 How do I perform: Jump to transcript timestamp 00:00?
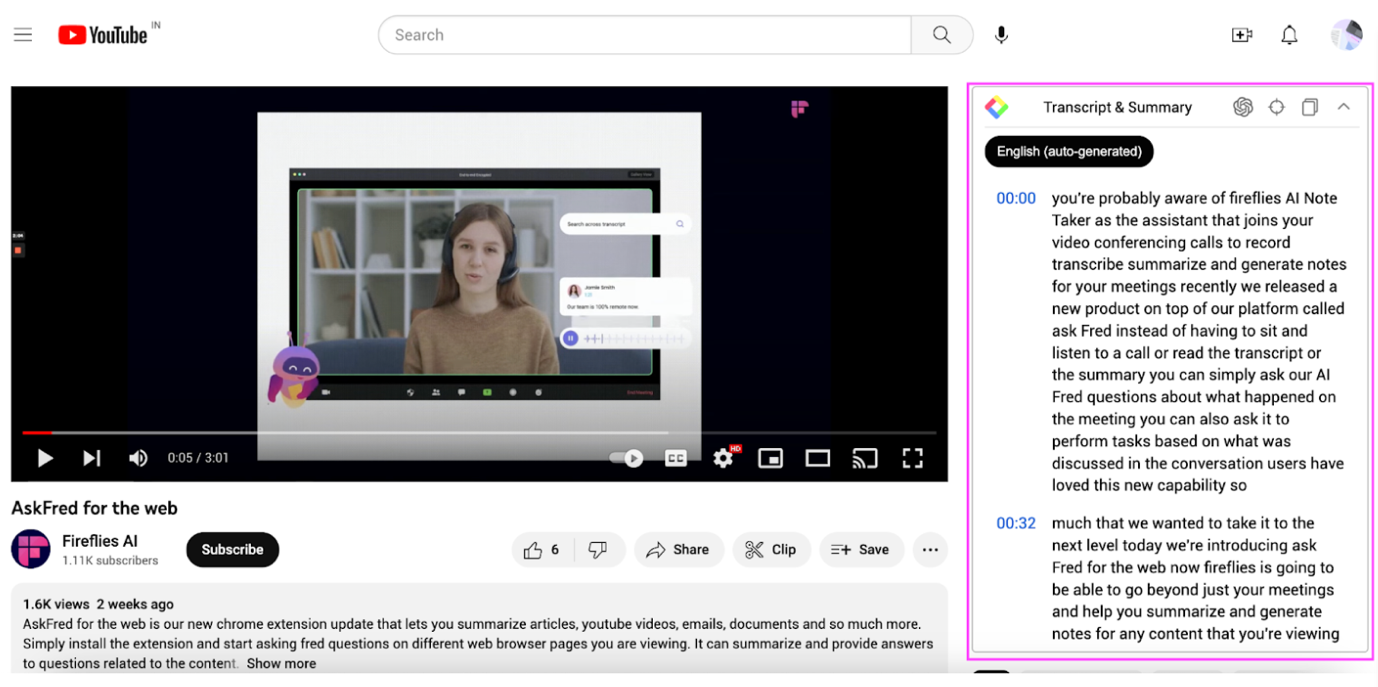pos(1016,198)
